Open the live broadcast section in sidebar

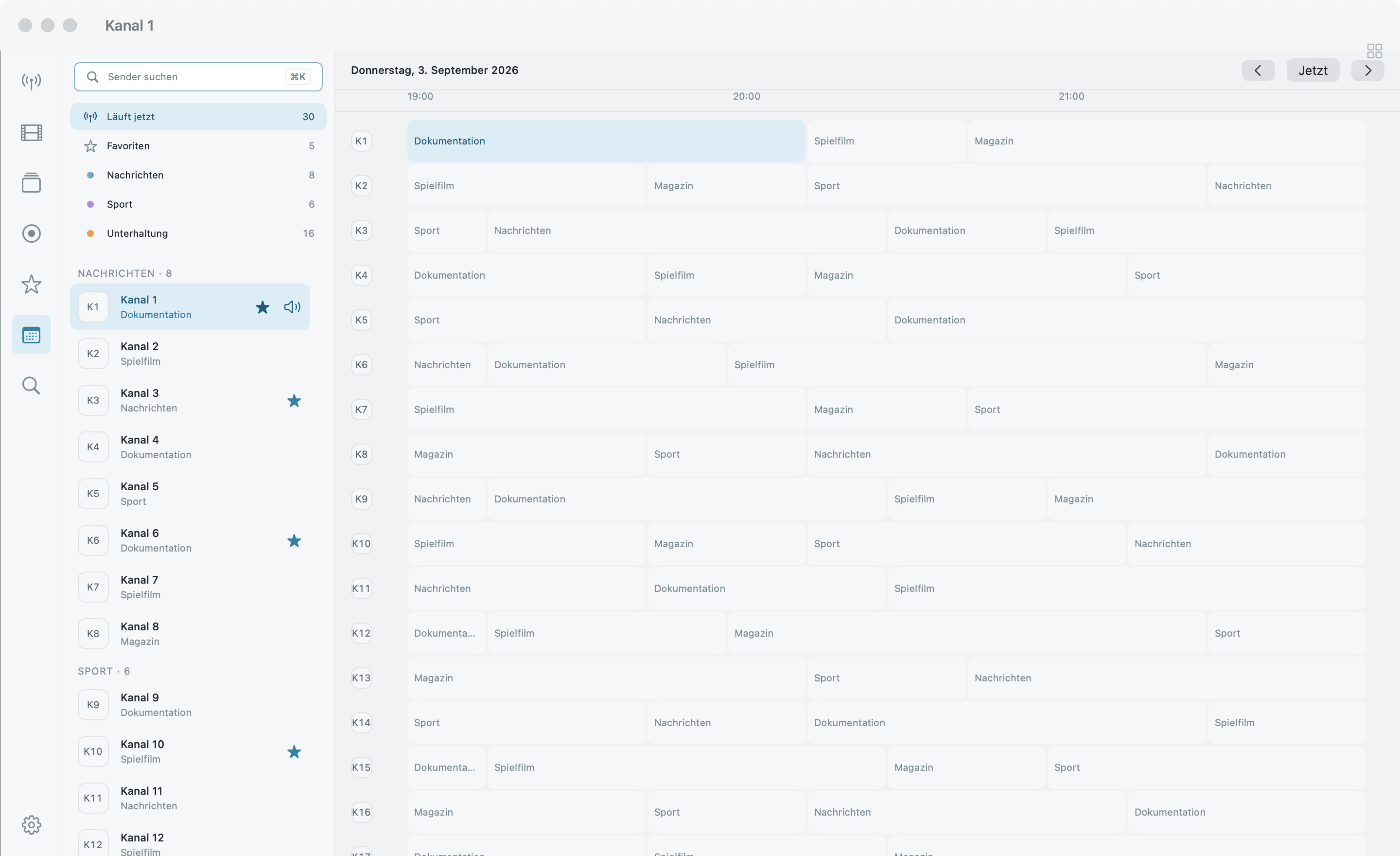pos(31,81)
